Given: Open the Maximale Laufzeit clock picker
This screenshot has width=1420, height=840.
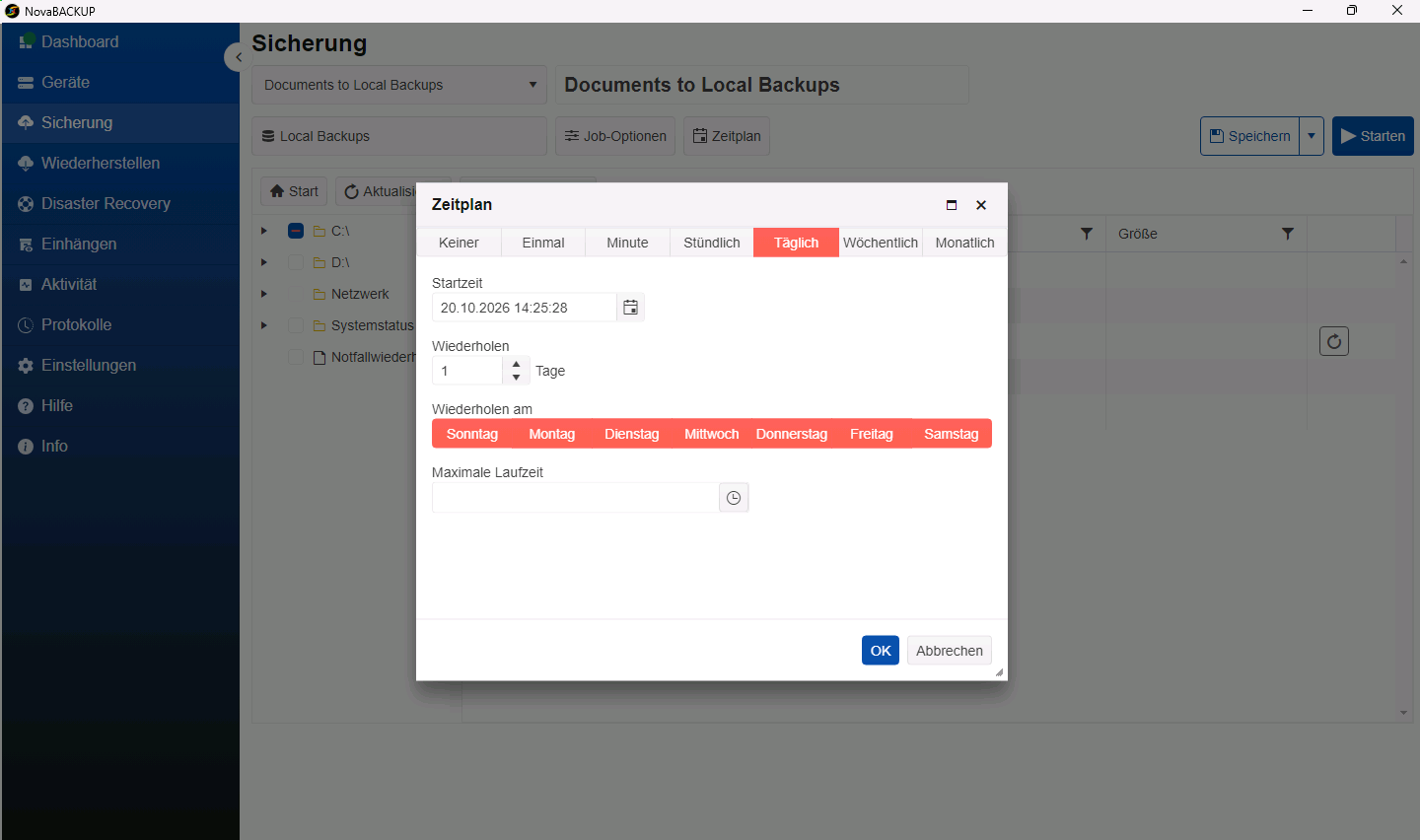Looking at the screenshot, I should tap(734, 498).
